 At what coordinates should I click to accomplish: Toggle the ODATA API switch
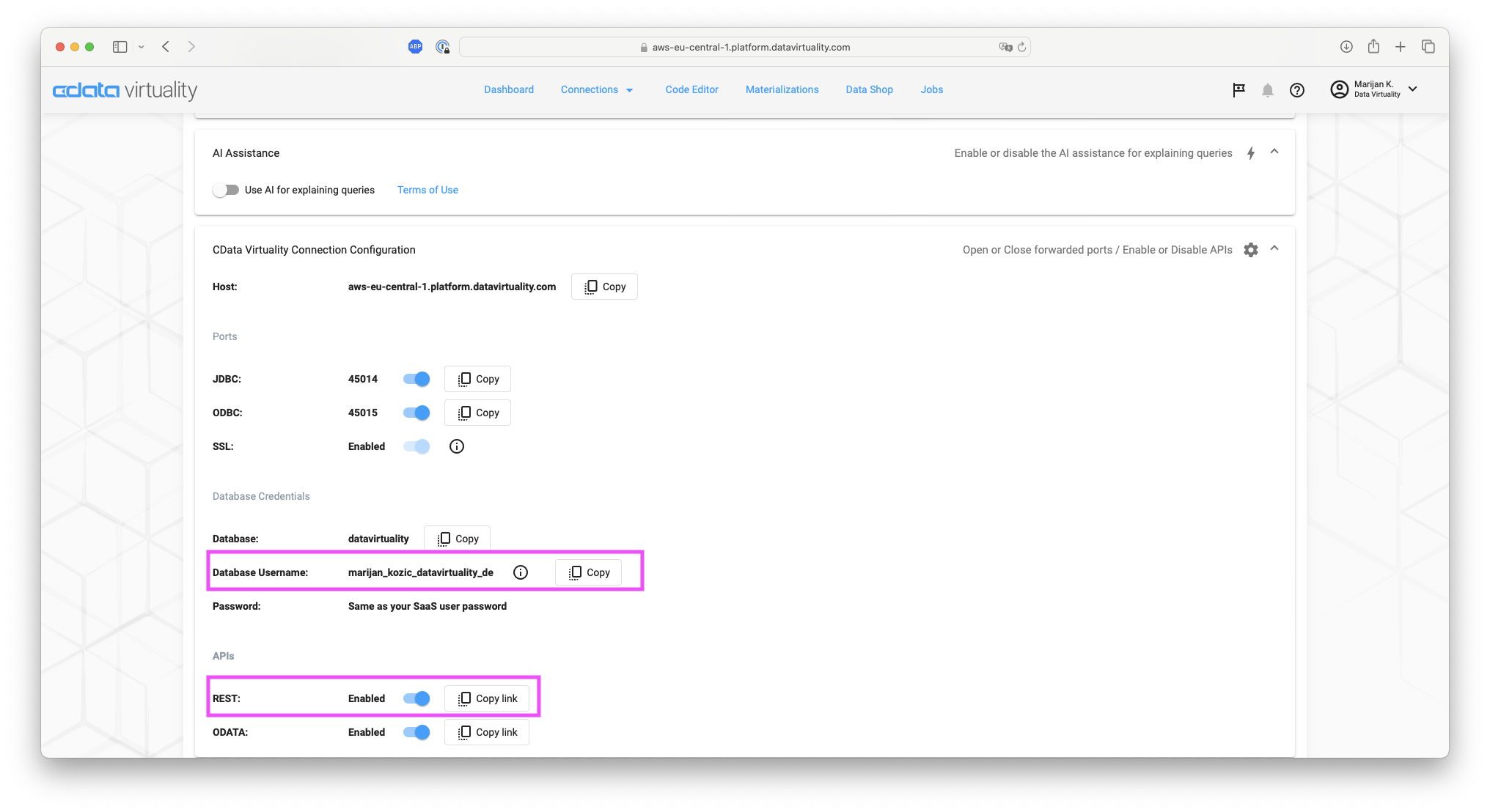point(416,732)
